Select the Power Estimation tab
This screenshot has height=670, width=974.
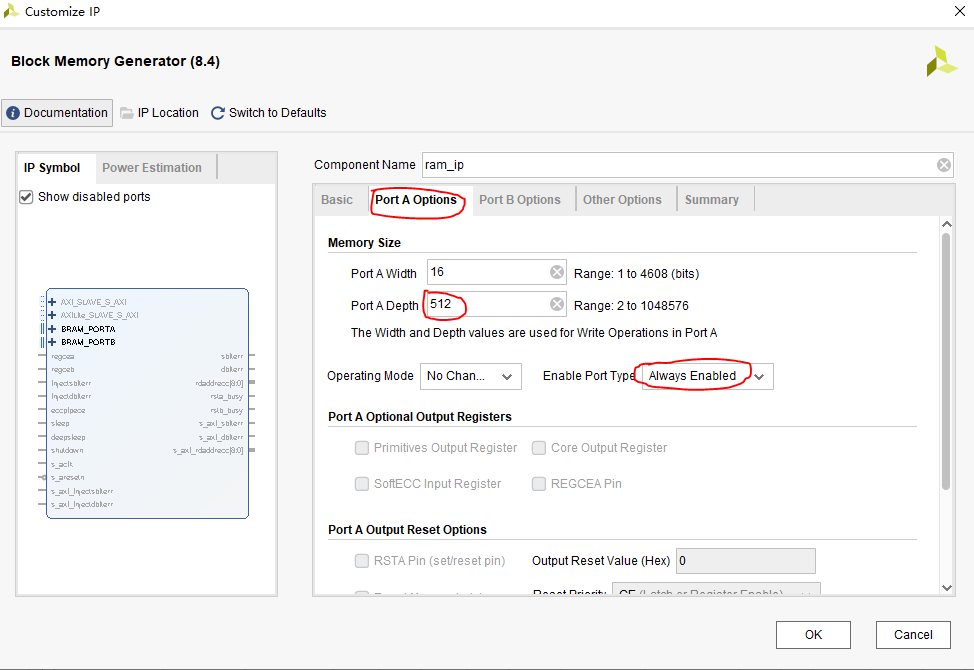pyautogui.click(x=152, y=168)
